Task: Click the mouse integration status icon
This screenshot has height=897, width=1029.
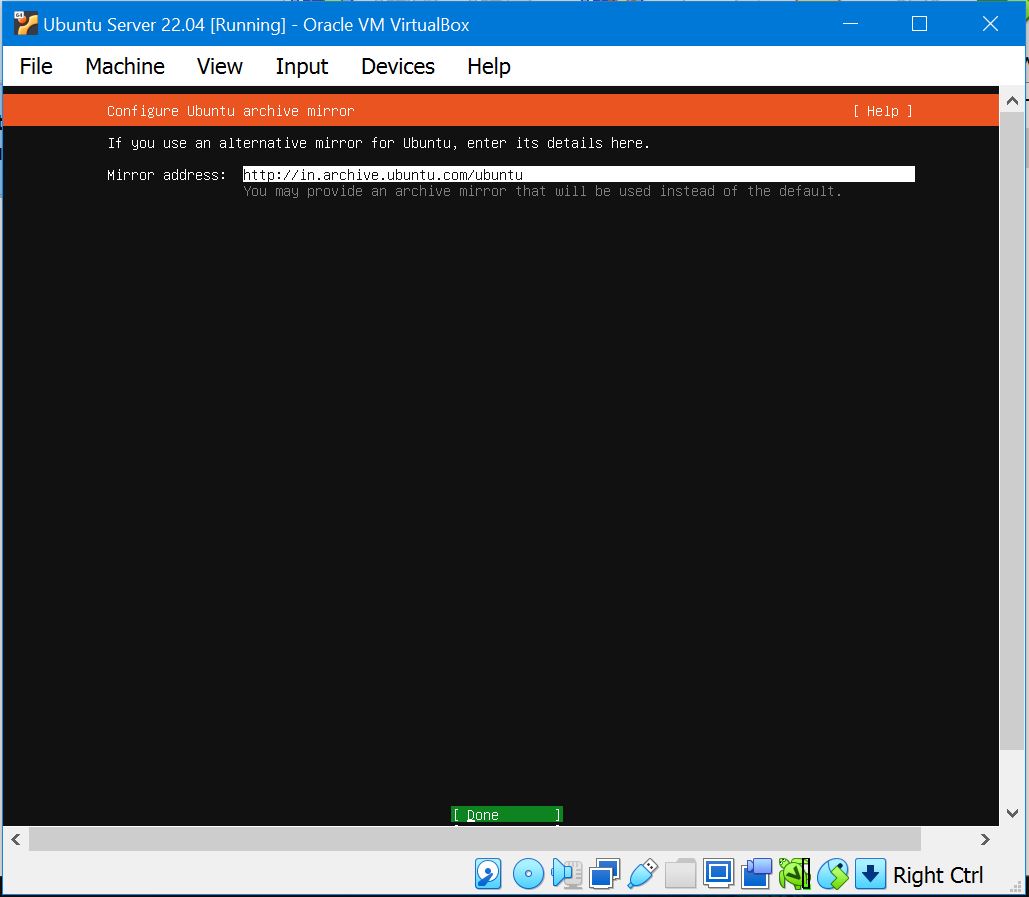Action: [x=833, y=874]
